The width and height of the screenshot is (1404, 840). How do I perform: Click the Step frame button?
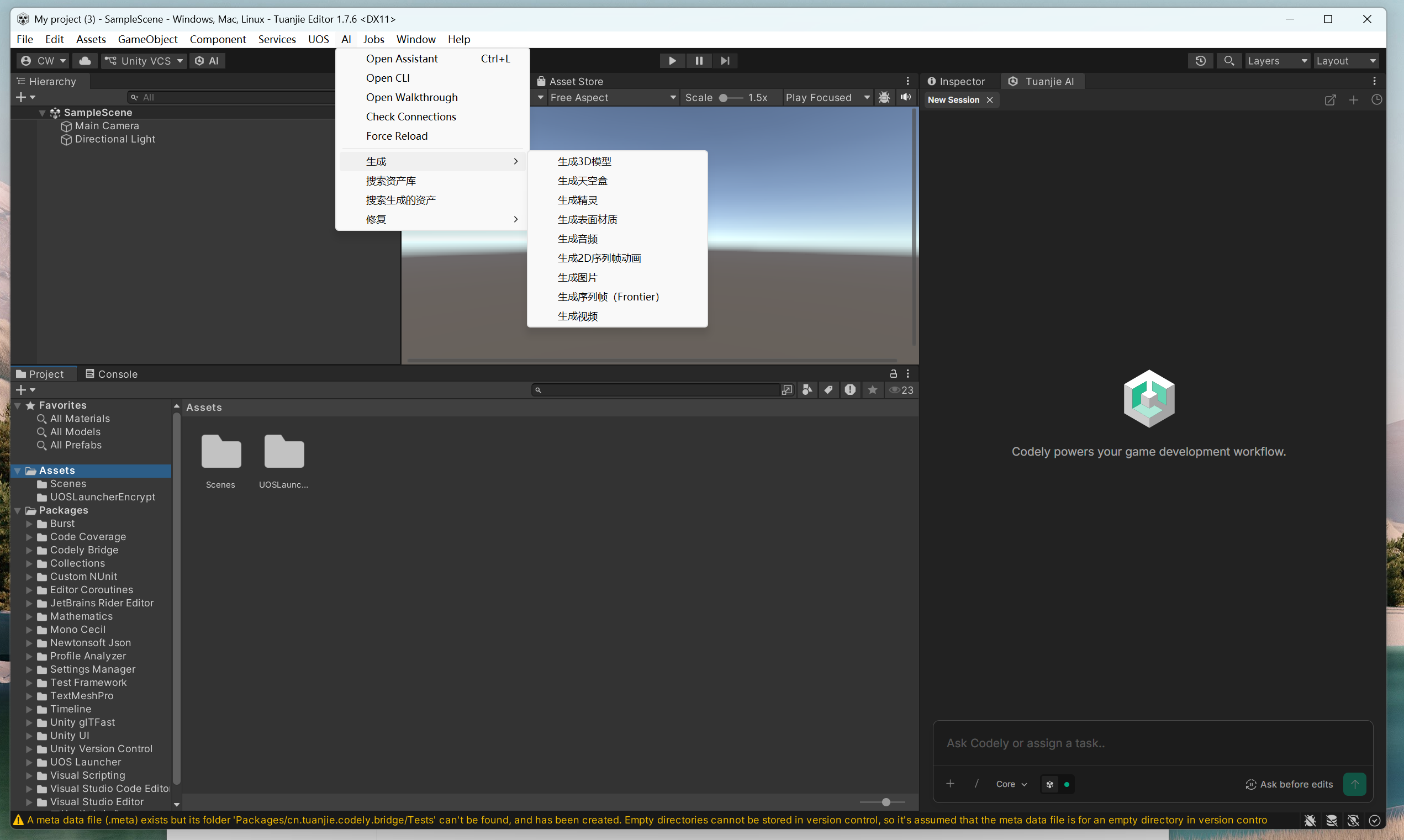click(725, 61)
